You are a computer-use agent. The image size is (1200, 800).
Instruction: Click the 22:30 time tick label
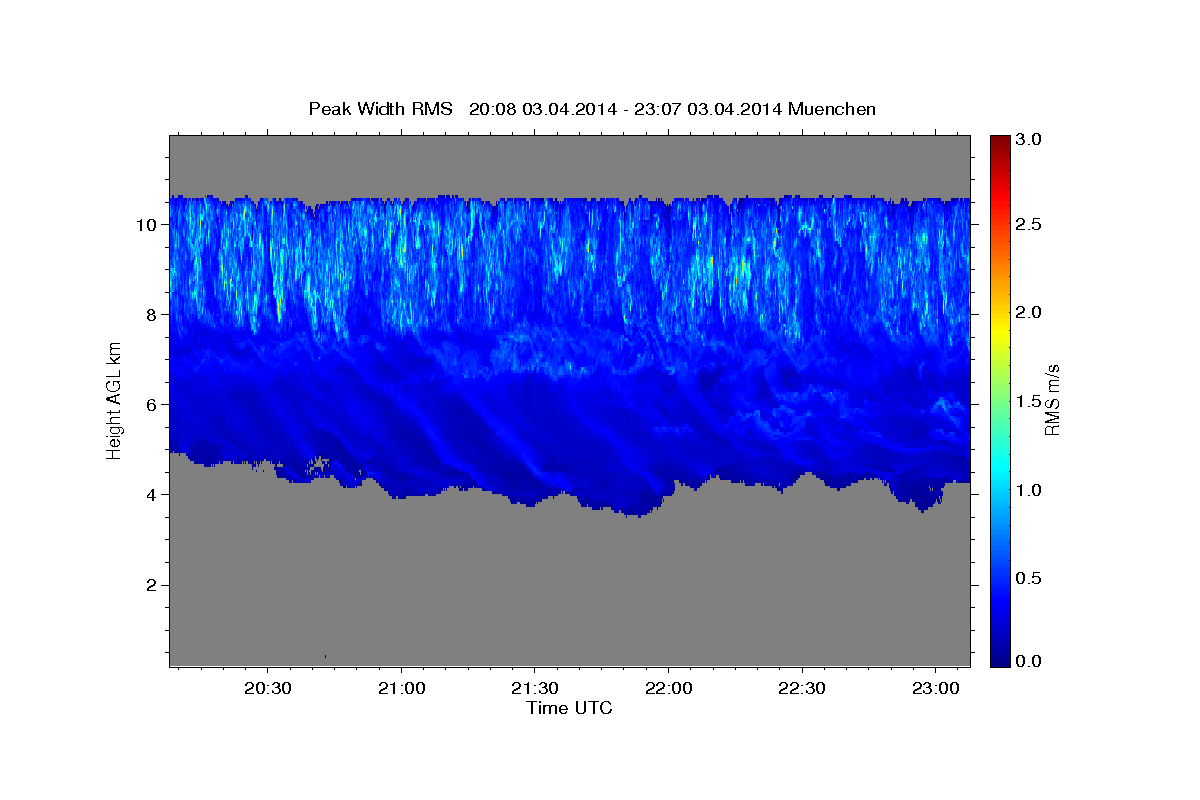click(x=802, y=689)
